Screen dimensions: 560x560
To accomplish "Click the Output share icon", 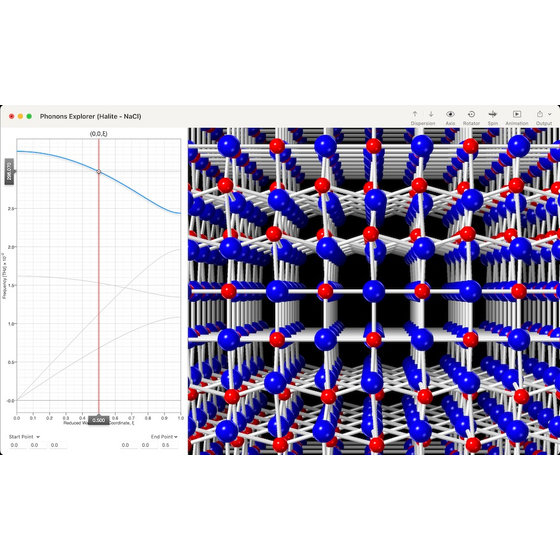I will point(540,114).
